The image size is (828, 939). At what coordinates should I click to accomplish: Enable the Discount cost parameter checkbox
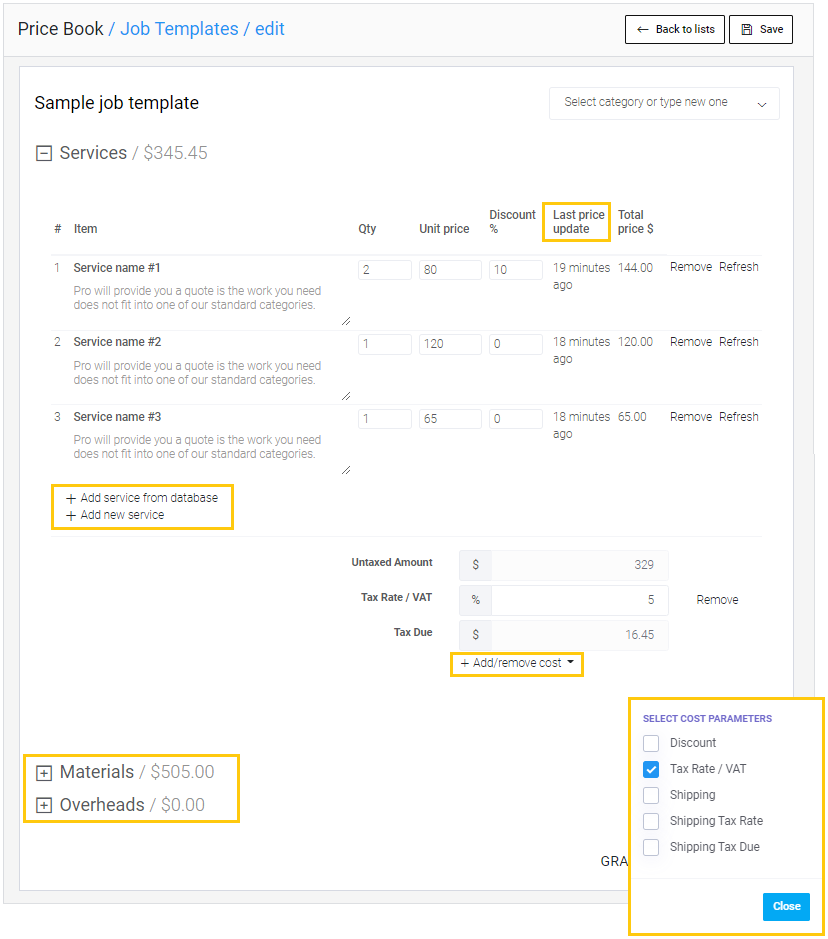[651, 743]
